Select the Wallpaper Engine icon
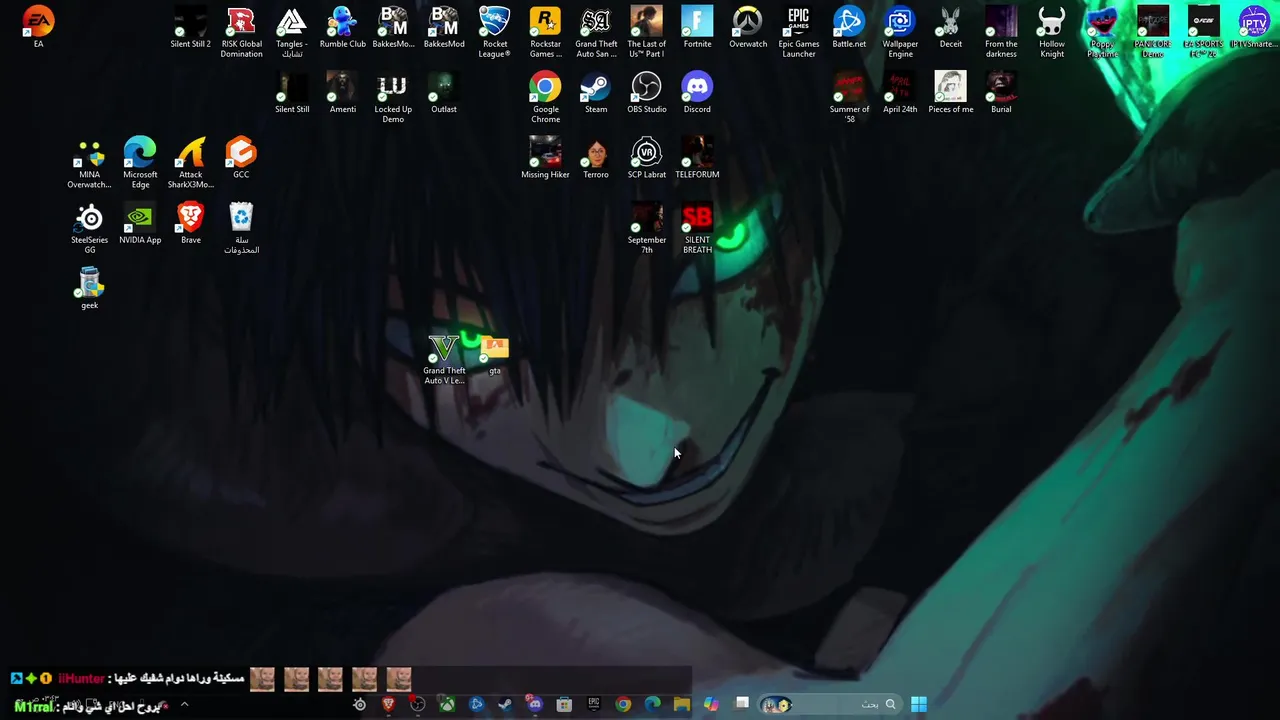The width and height of the screenshot is (1280, 720). click(900, 32)
